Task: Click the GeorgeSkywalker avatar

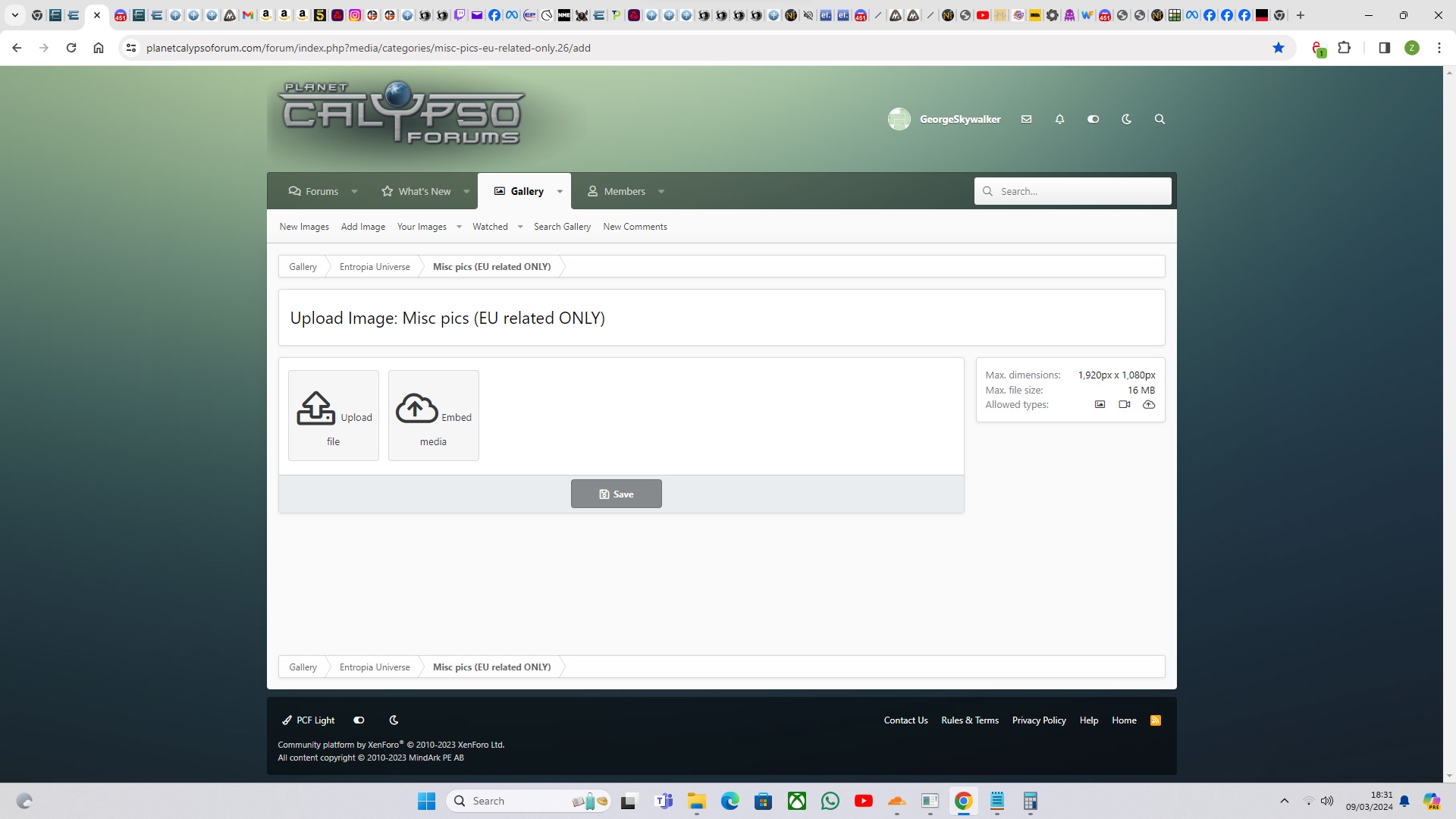Action: (899, 119)
